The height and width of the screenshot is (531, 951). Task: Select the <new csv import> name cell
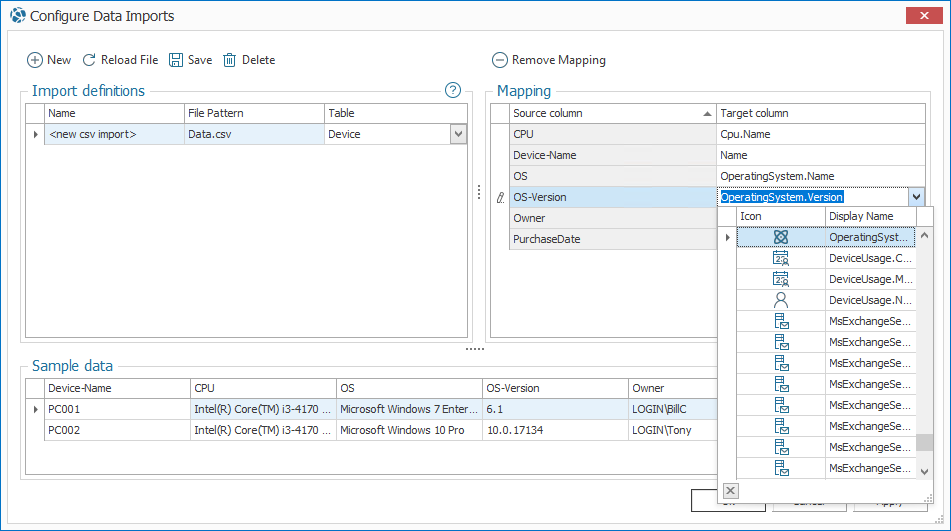coord(114,134)
